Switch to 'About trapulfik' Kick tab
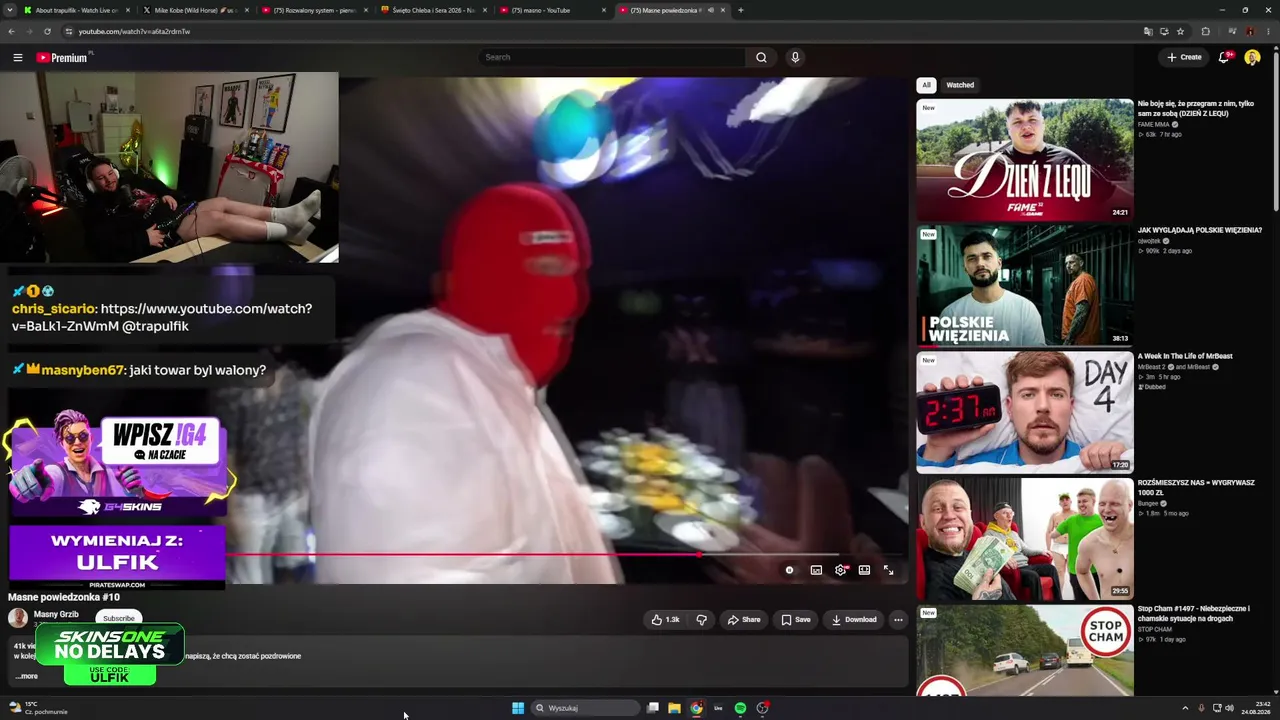This screenshot has width=1280, height=720. pyautogui.click(x=77, y=10)
